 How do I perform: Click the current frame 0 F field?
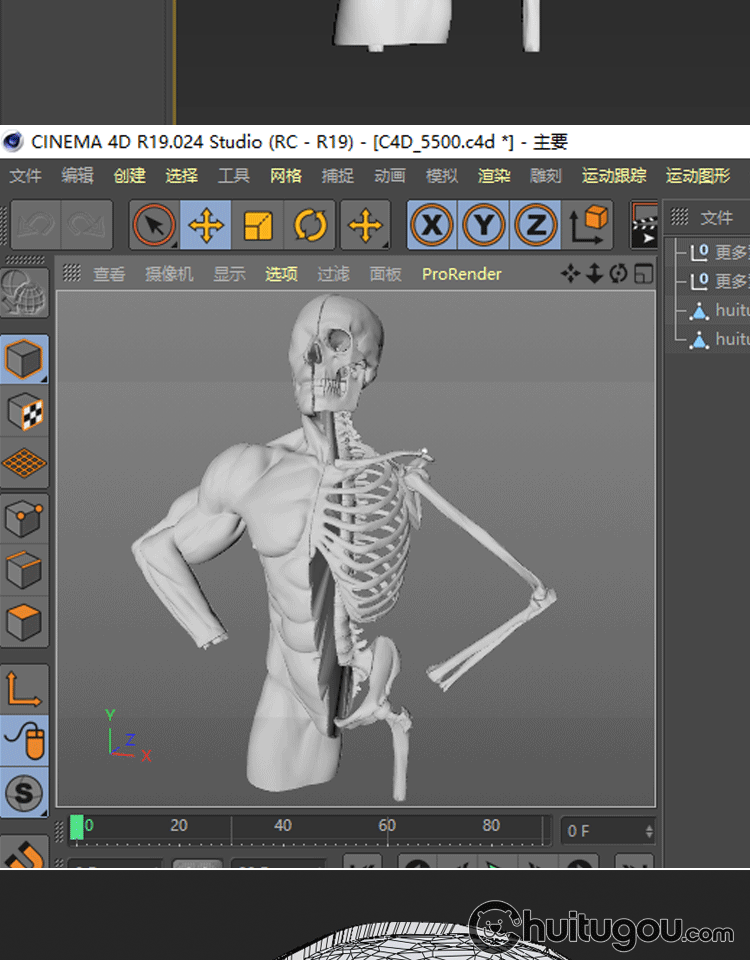tap(605, 831)
